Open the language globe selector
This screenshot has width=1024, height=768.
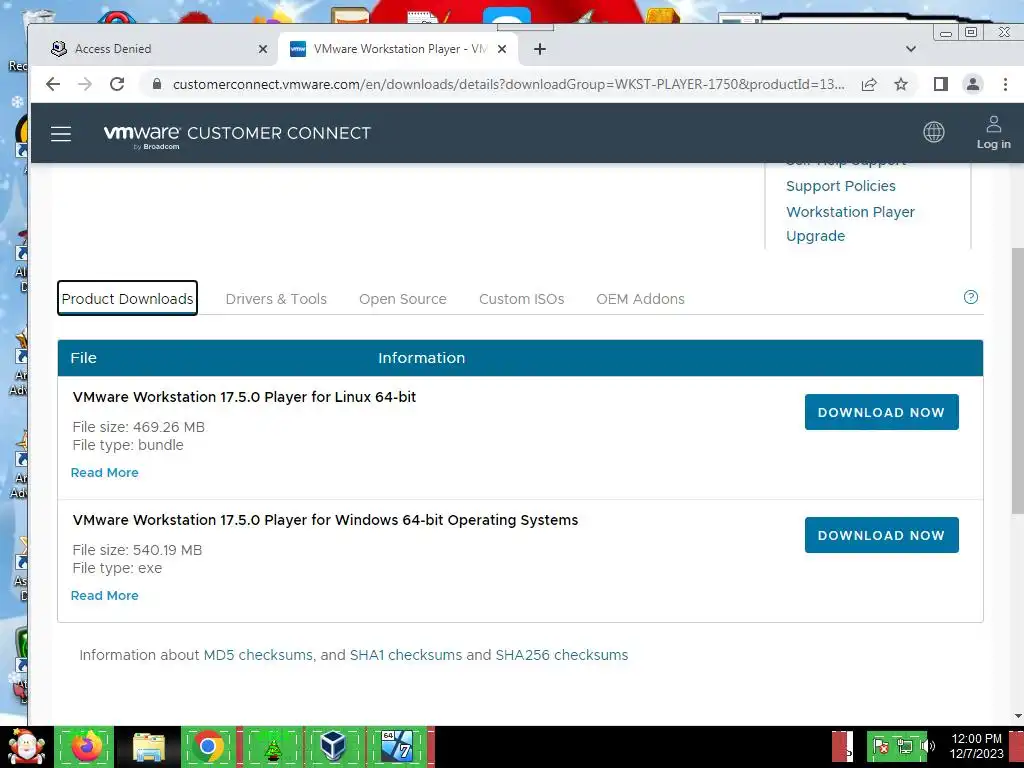(x=934, y=132)
